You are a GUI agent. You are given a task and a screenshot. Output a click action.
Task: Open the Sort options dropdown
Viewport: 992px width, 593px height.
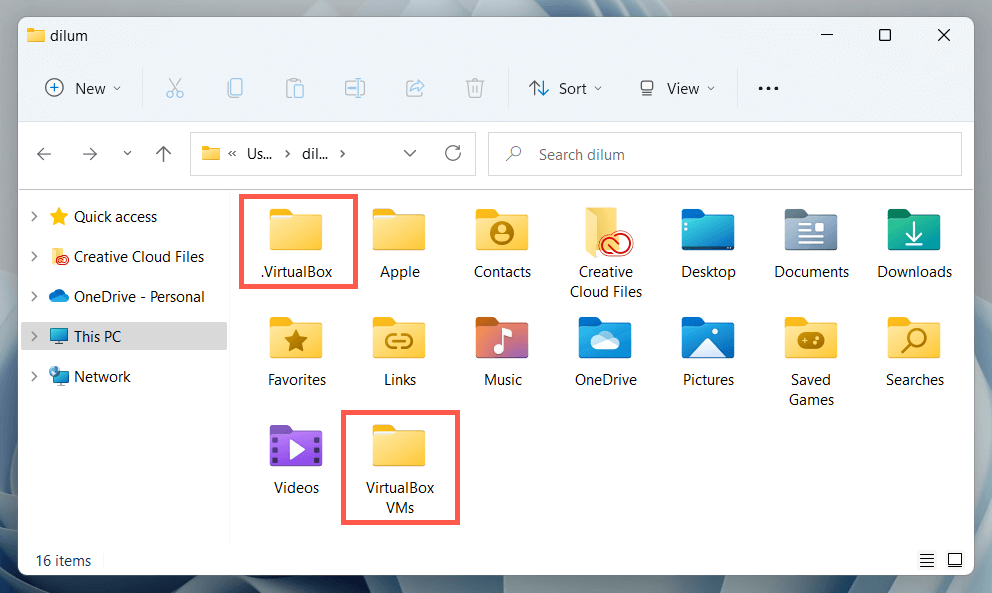coord(565,88)
